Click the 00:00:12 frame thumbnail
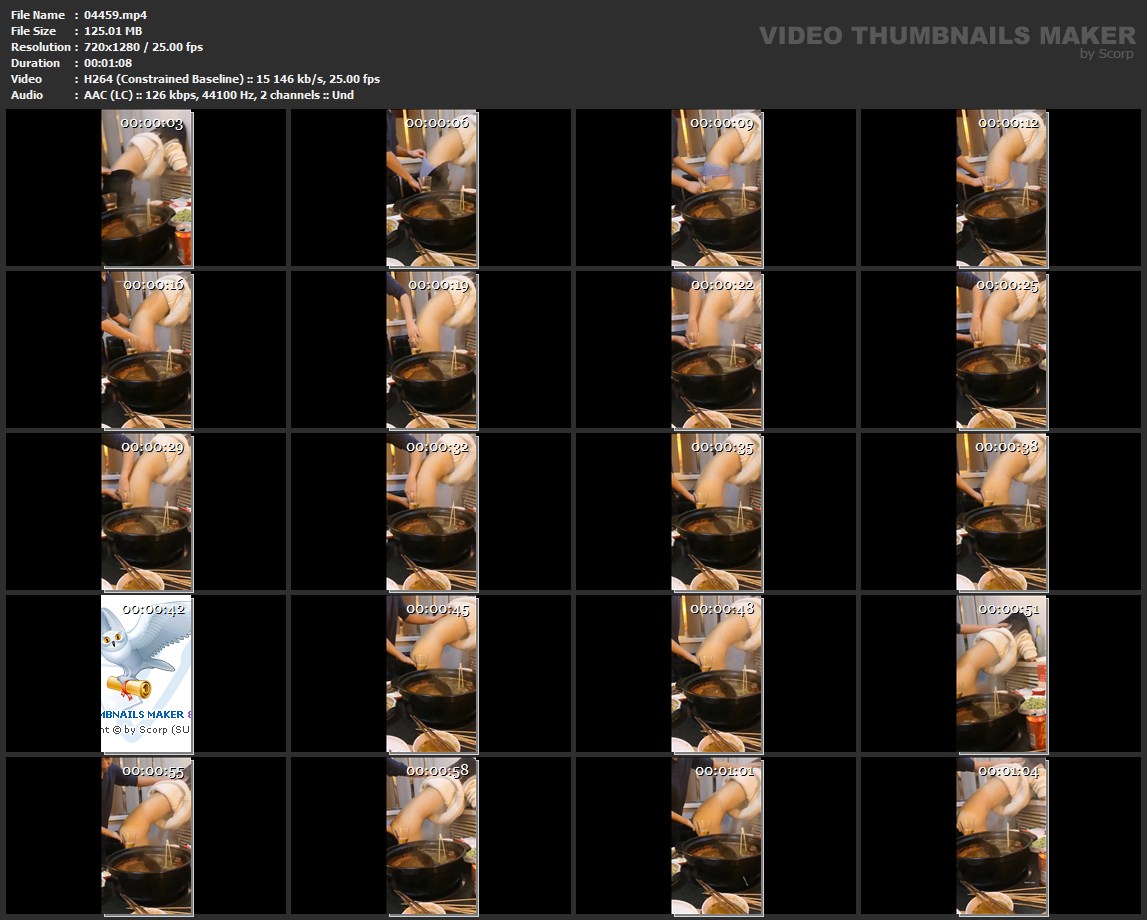1147x920 pixels. tap(1001, 188)
